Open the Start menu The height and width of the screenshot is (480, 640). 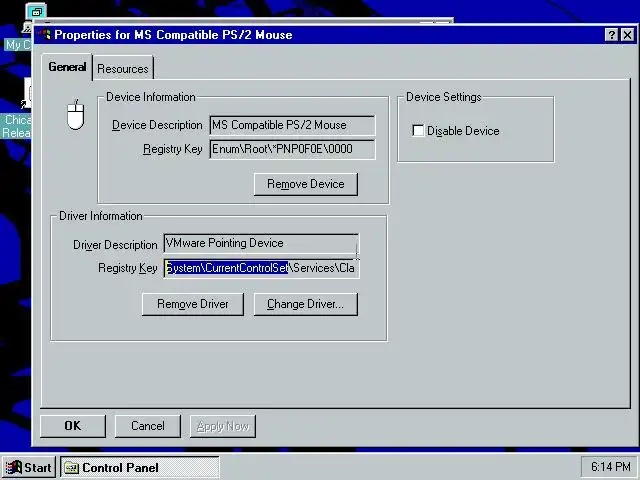[29, 467]
